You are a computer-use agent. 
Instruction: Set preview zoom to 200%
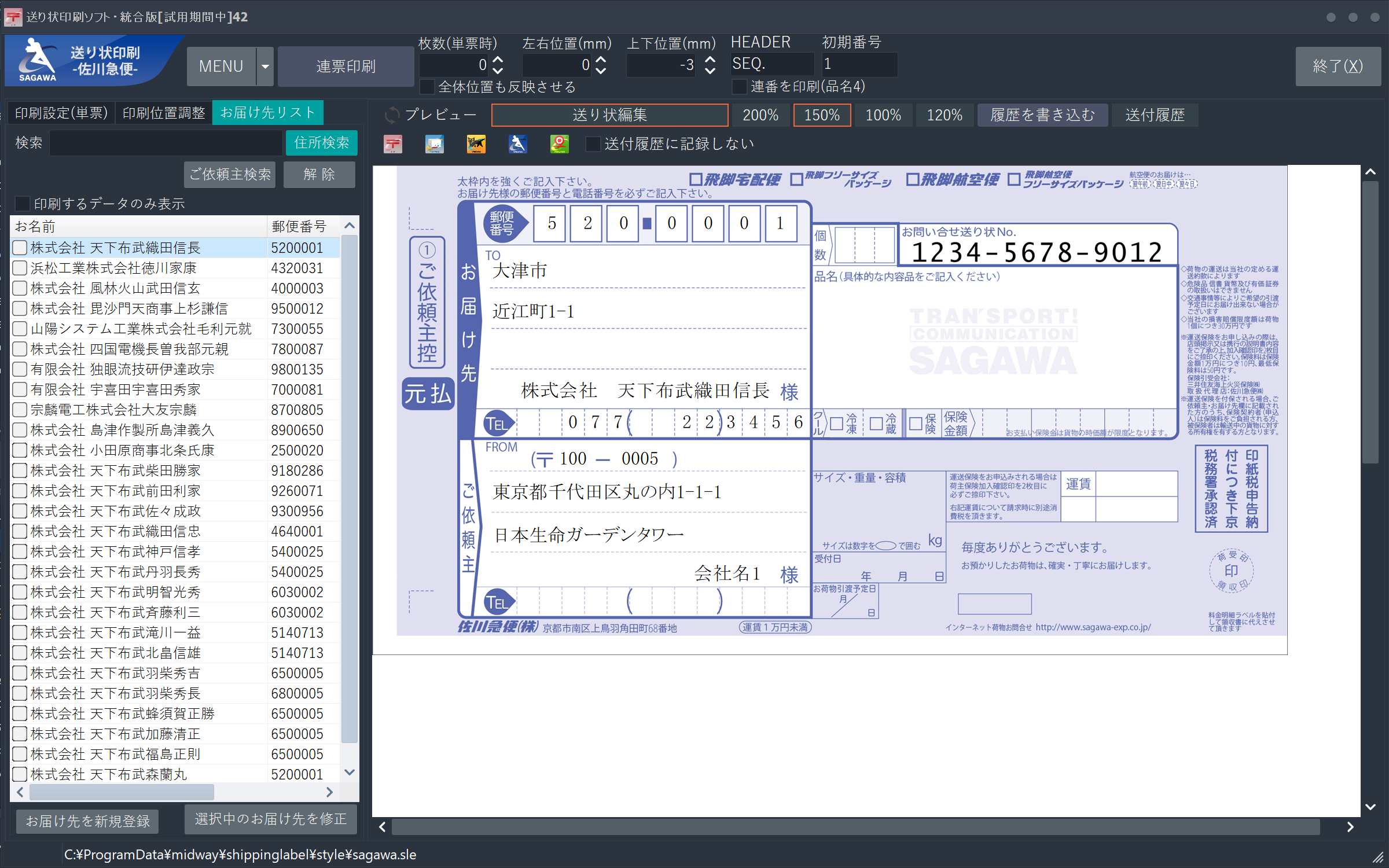click(x=760, y=115)
